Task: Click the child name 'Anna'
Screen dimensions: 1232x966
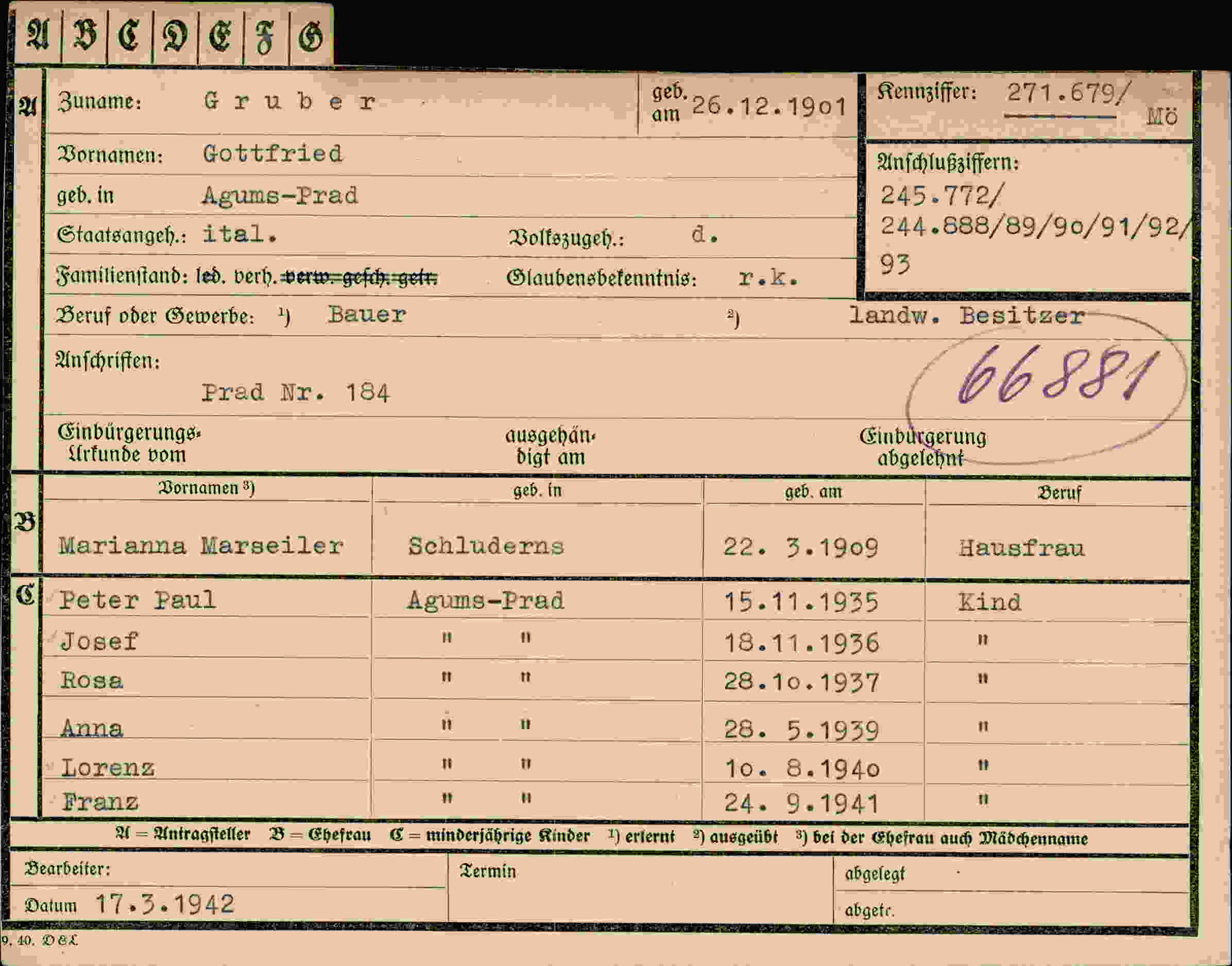Action: tap(91, 728)
